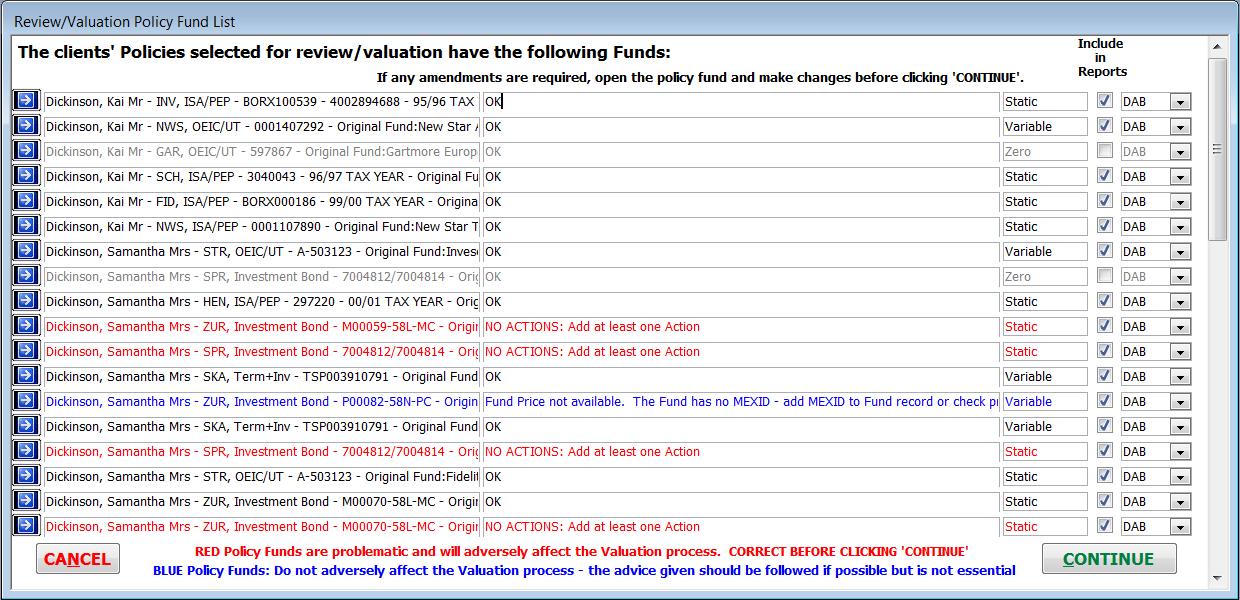Click Static type field on FID BORX000186 row
Screen dimensions: 1240x600
[x=1045, y=201]
